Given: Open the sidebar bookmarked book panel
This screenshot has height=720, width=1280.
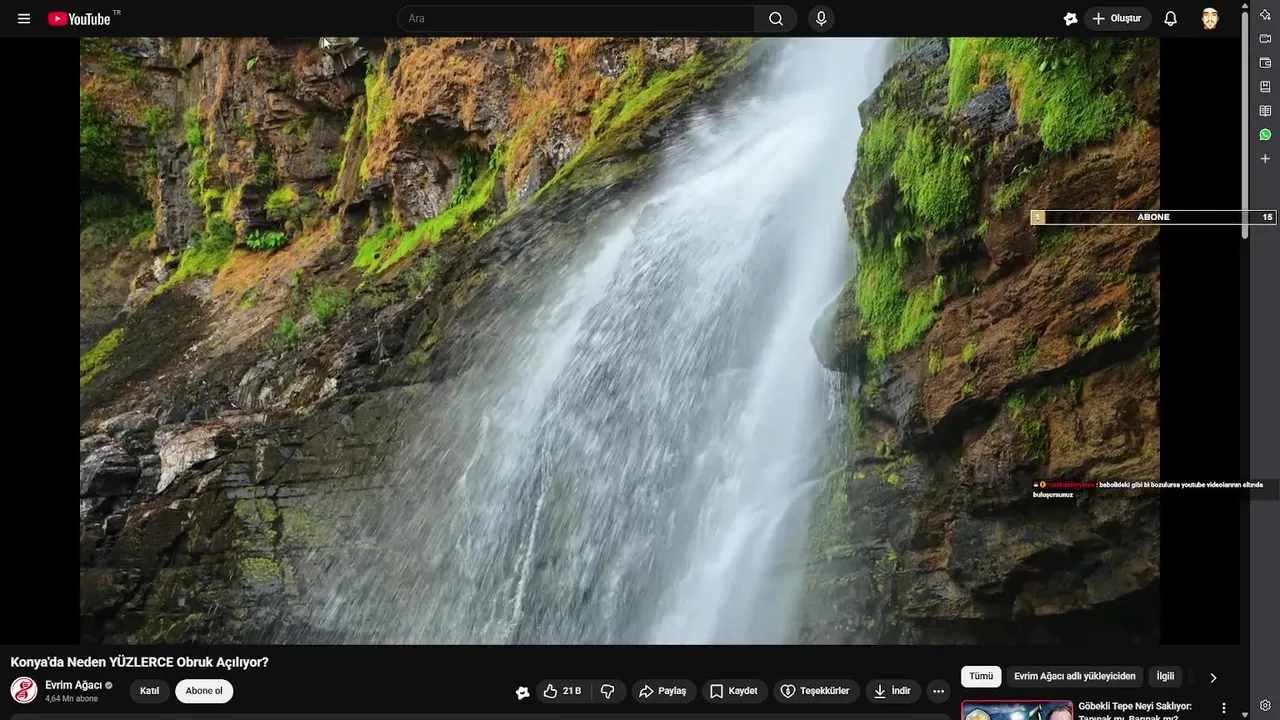Looking at the screenshot, I should pos(1265,87).
